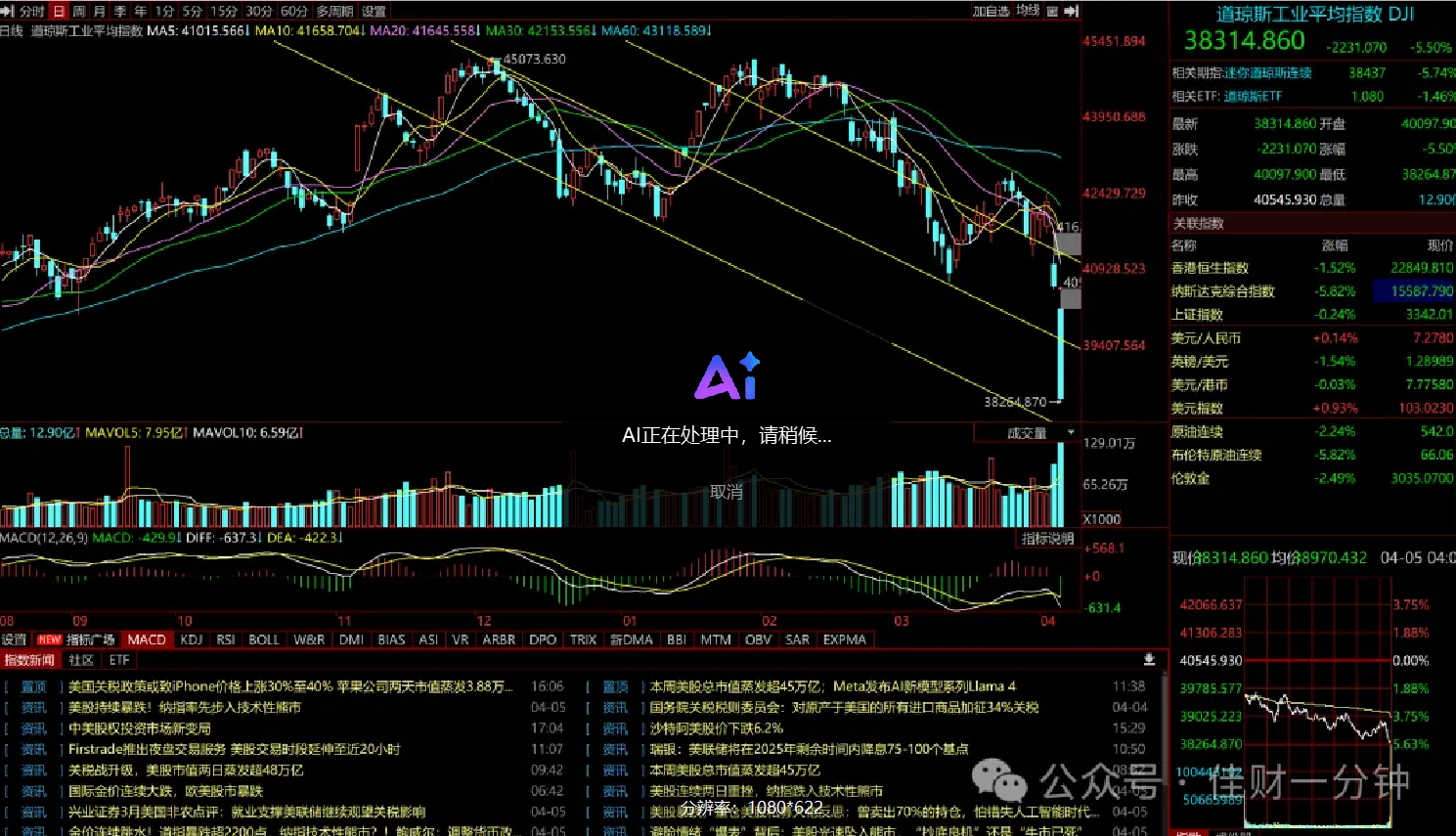Viewport: 1456px width, 836px height.
Task: Click 指标说明 indicator description button
Action: click(x=1047, y=539)
